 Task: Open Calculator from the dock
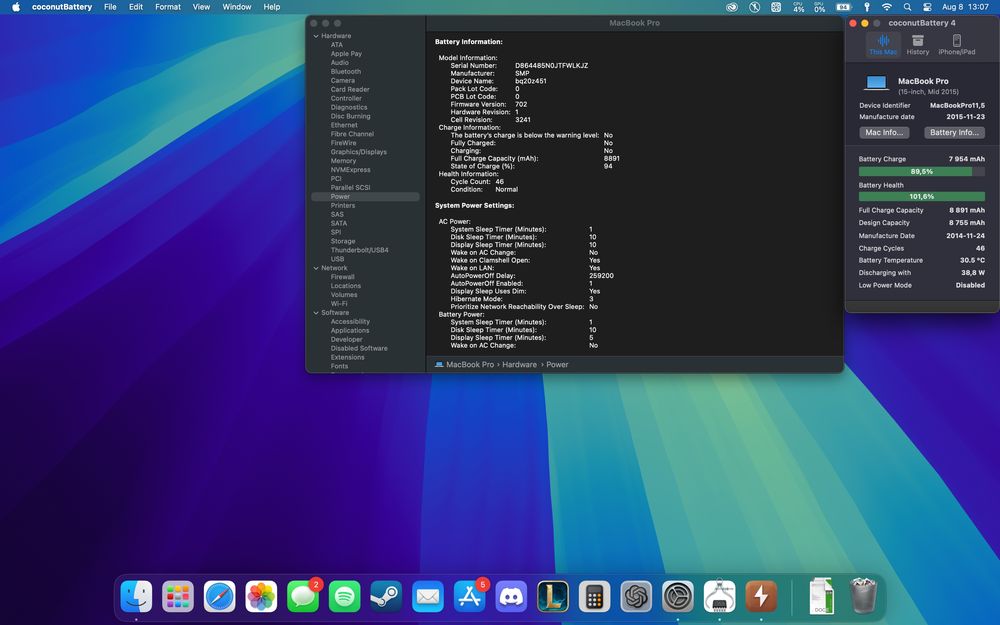[x=594, y=597]
